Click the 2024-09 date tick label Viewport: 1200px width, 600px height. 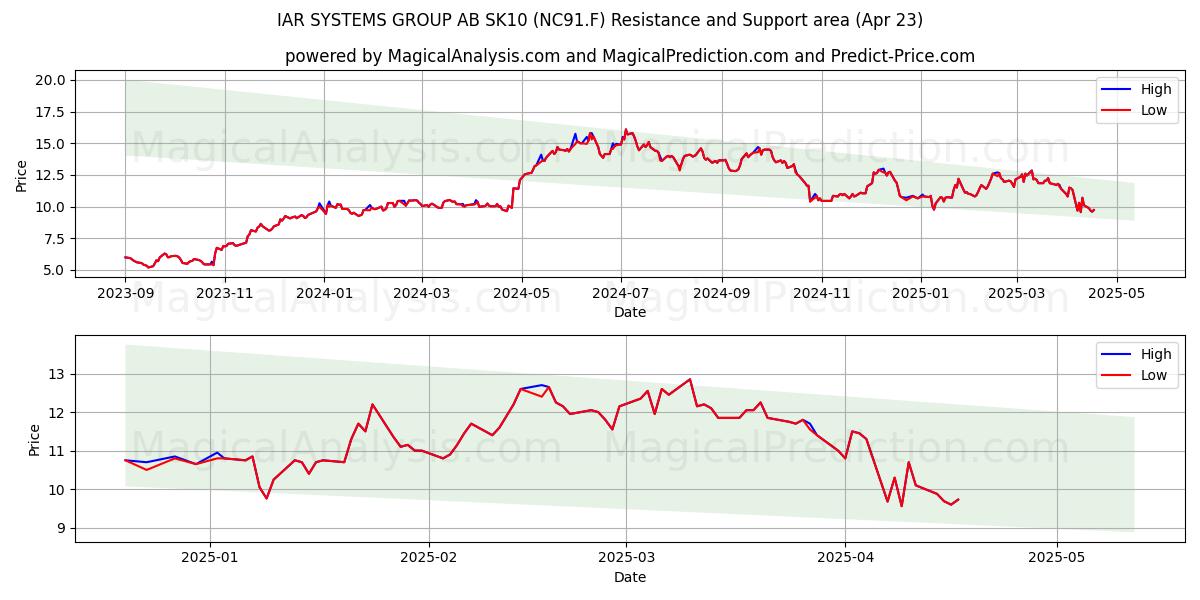tap(722, 294)
